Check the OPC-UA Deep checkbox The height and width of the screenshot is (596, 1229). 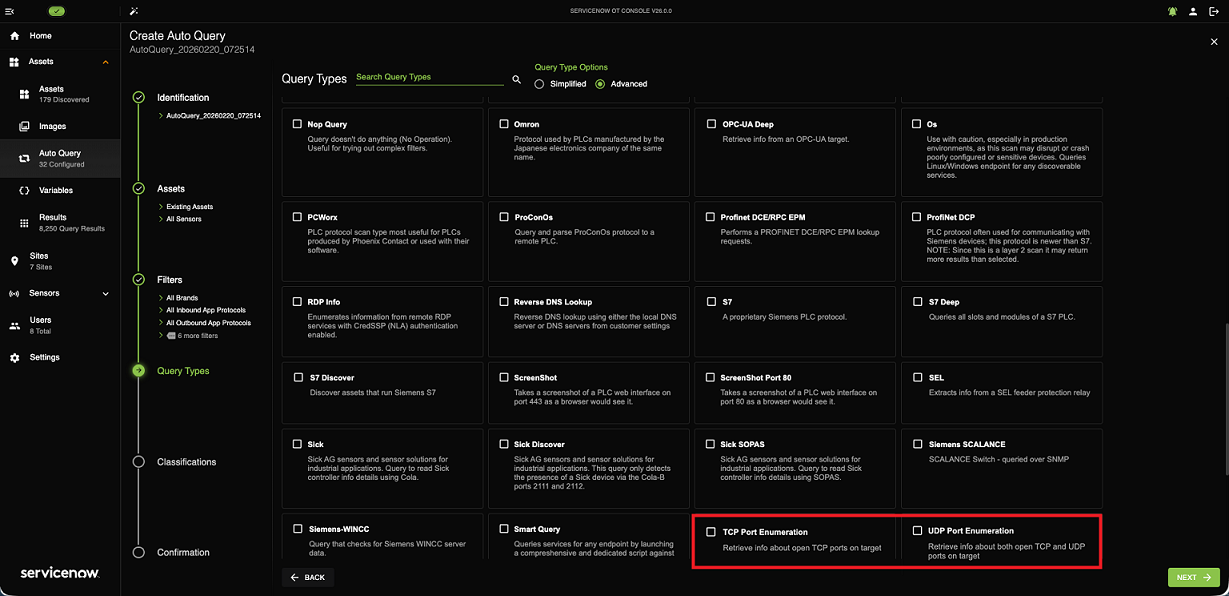(711, 124)
